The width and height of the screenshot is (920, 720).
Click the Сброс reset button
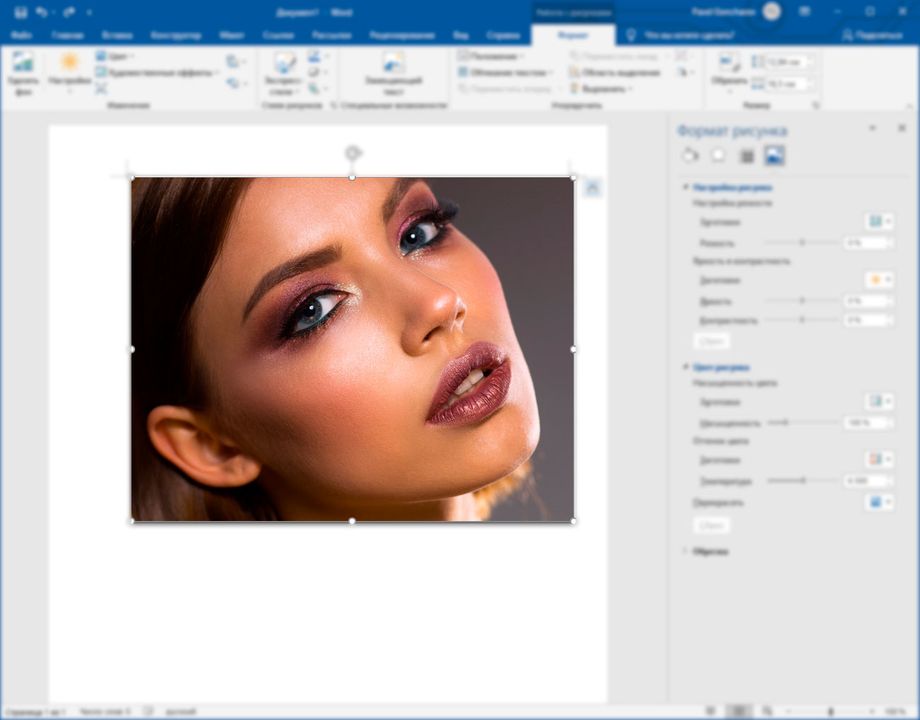(712, 341)
